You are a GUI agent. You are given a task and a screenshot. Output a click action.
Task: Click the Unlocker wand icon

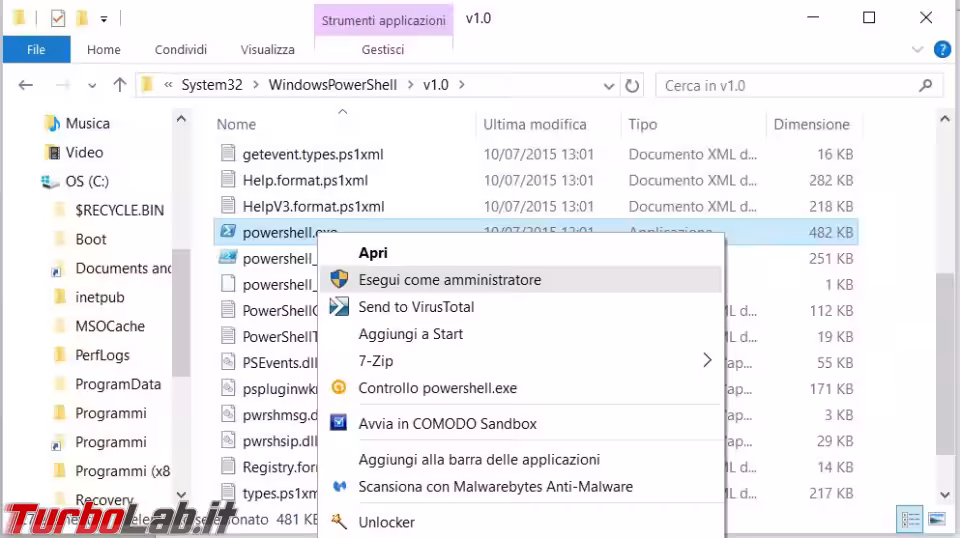tap(339, 521)
